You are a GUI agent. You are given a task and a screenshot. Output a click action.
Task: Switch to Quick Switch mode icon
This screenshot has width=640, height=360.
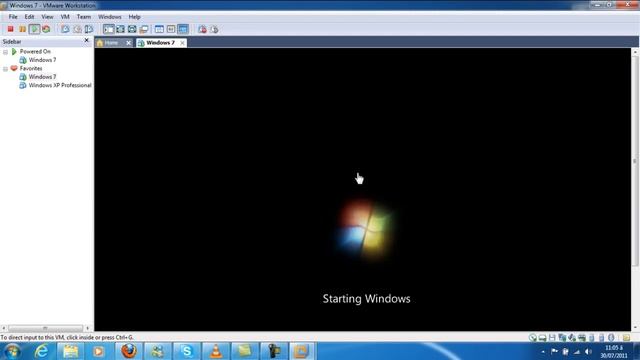(x=132, y=29)
